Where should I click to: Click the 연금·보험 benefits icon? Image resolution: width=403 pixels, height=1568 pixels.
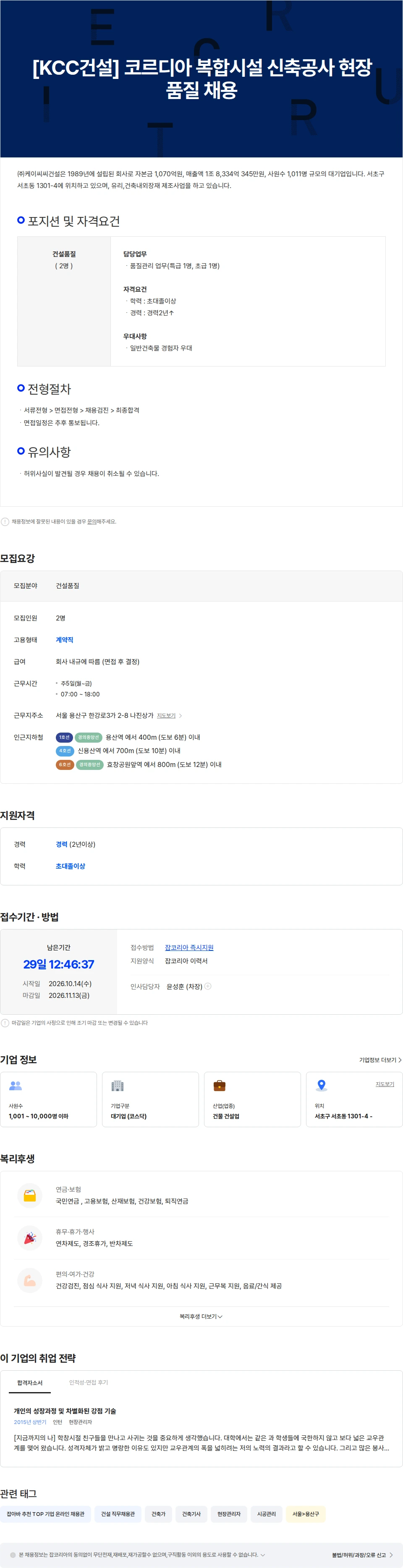30,1196
